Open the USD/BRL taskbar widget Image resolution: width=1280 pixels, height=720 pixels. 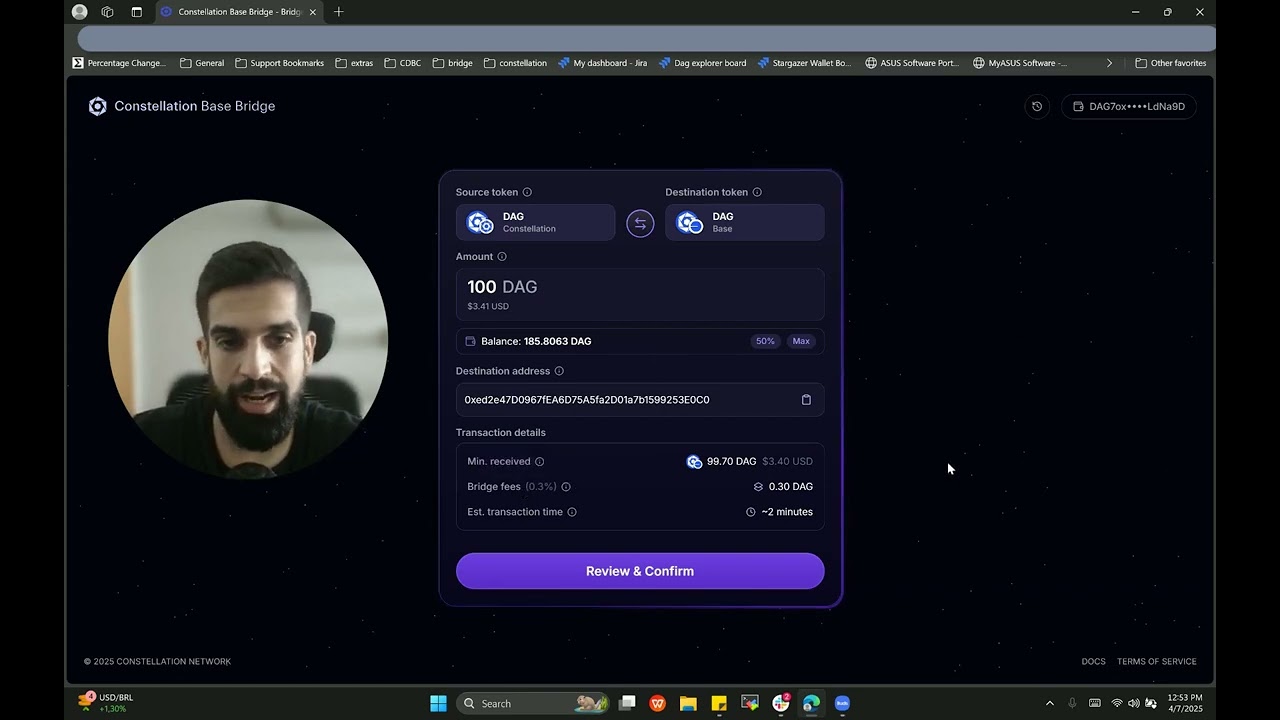point(105,703)
